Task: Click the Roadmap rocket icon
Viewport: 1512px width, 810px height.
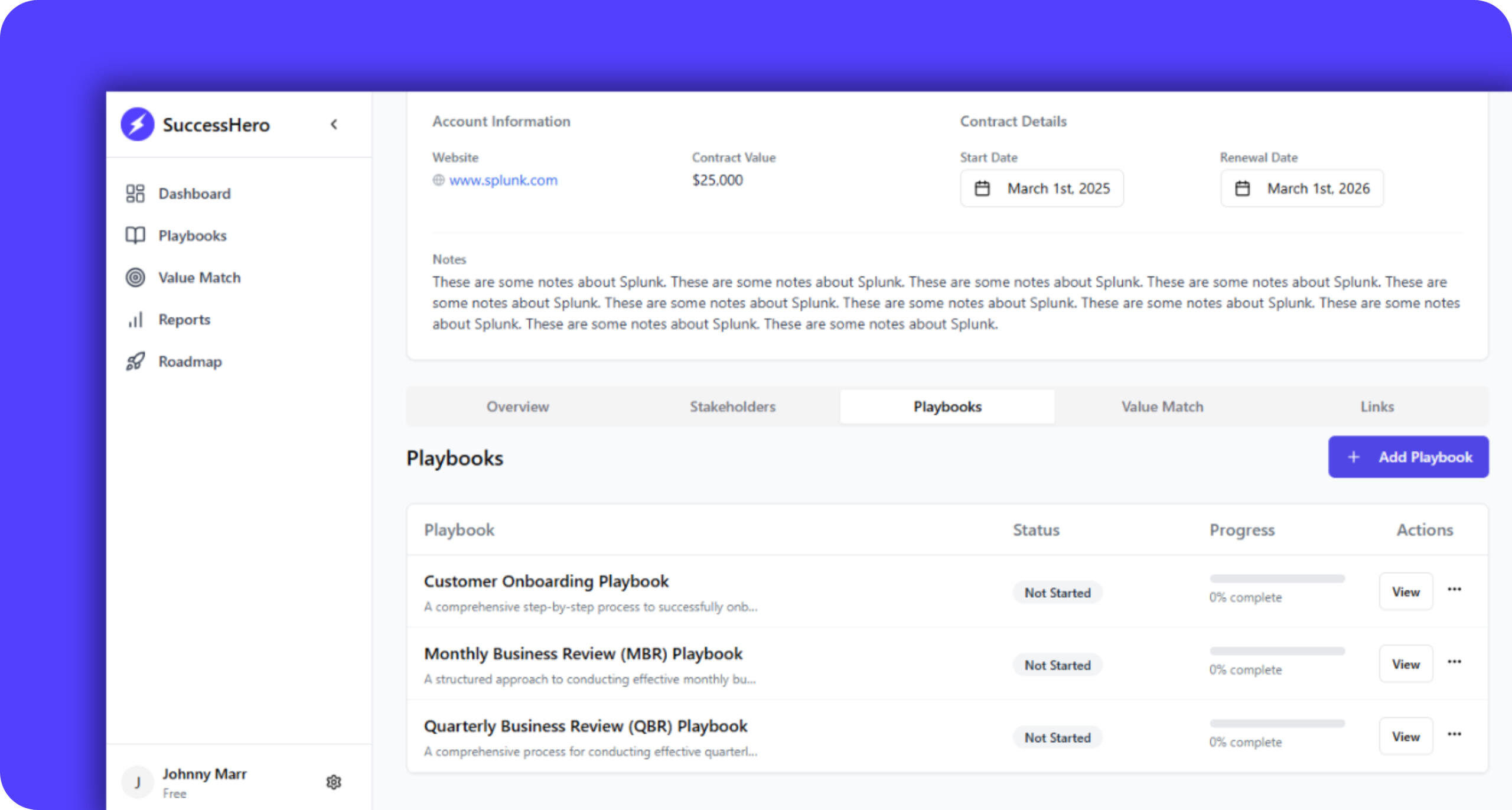Action: 135,362
